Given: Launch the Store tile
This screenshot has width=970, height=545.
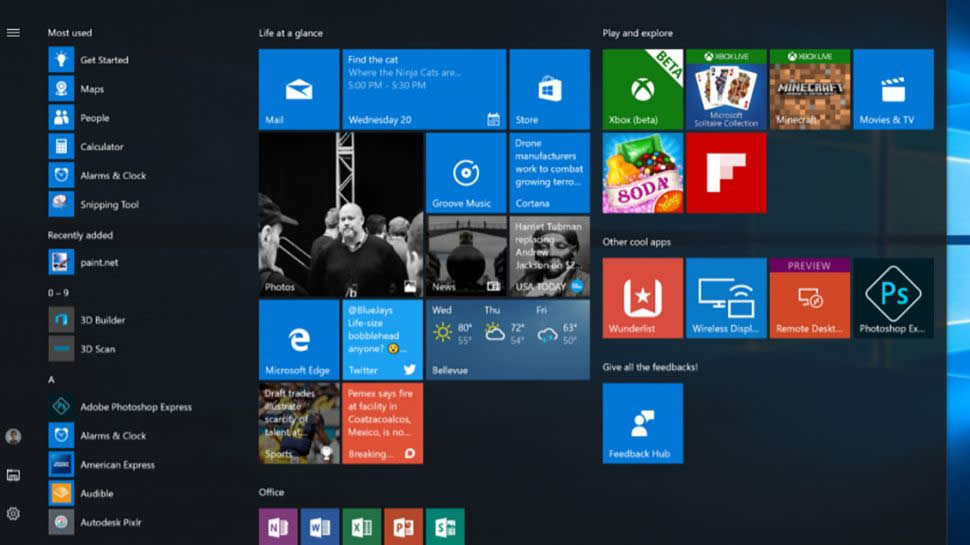Looking at the screenshot, I should coord(549,89).
